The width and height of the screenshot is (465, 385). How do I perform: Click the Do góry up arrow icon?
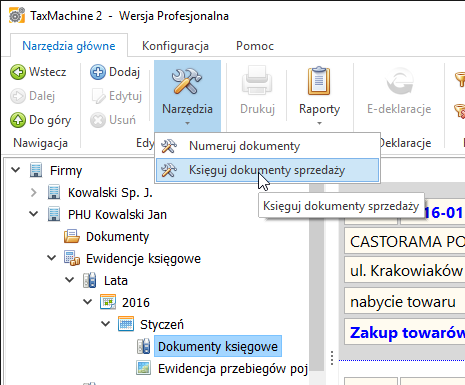(x=18, y=120)
